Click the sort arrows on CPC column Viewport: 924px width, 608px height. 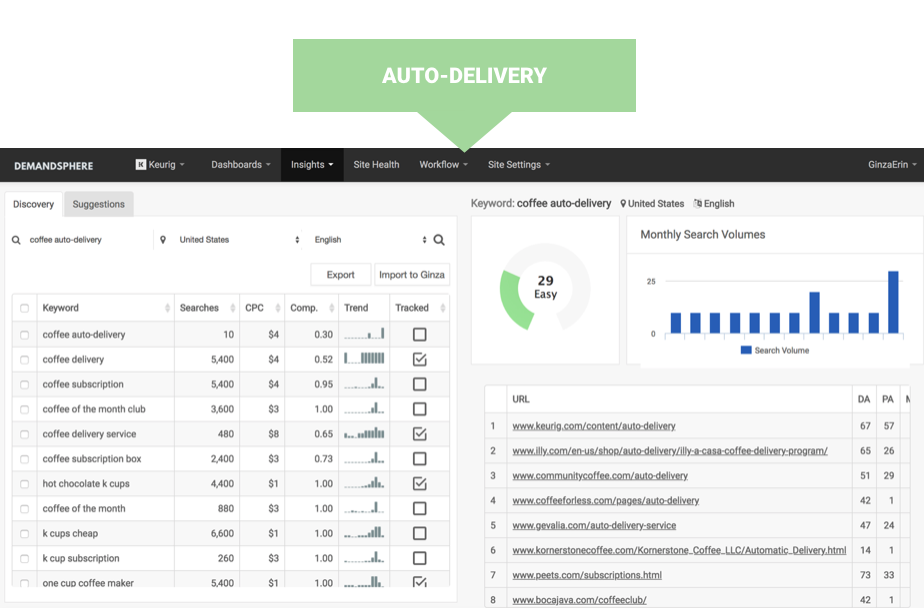[x=273, y=308]
